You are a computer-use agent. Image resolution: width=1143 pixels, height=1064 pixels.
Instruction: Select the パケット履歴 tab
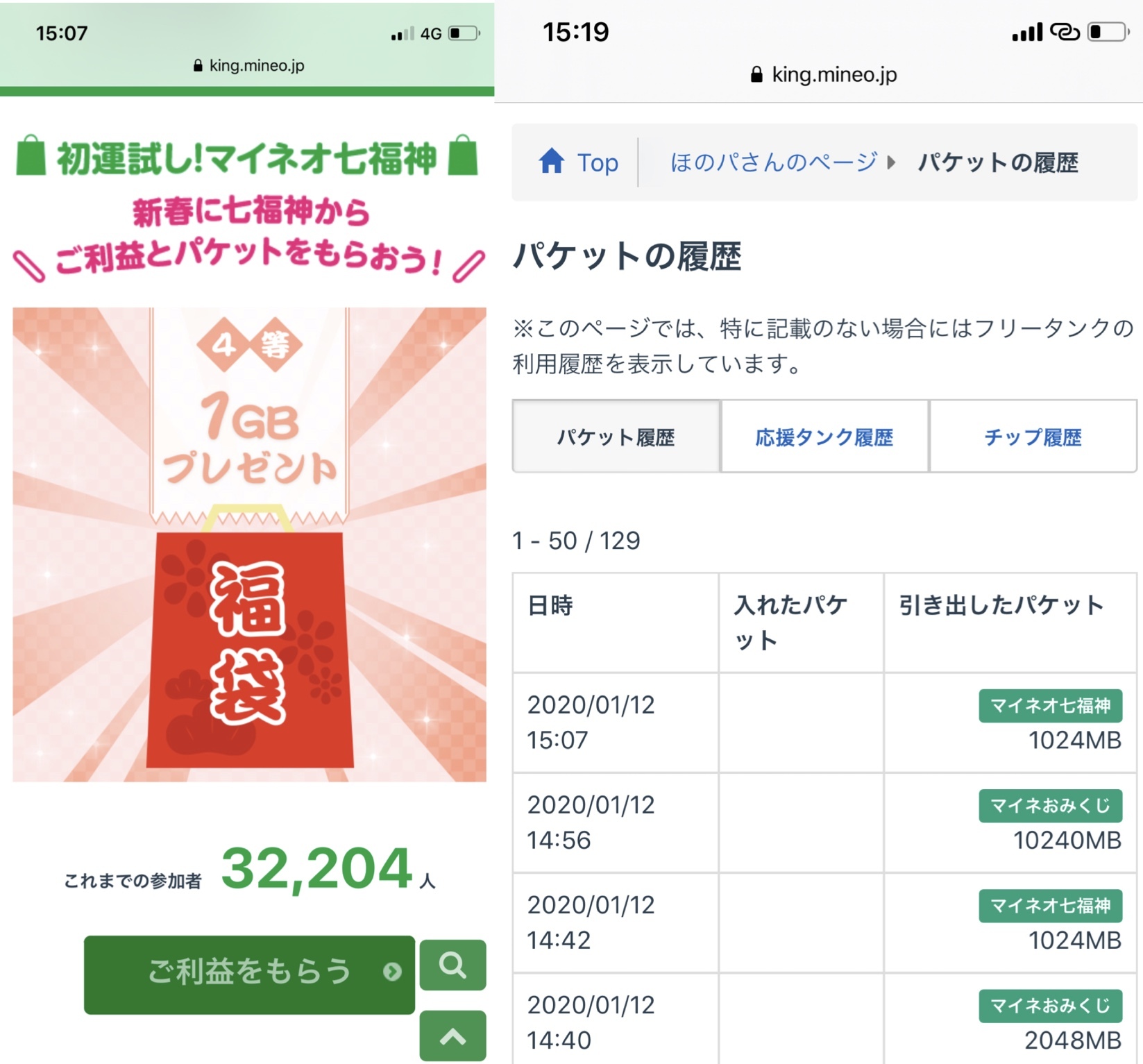coord(616,437)
